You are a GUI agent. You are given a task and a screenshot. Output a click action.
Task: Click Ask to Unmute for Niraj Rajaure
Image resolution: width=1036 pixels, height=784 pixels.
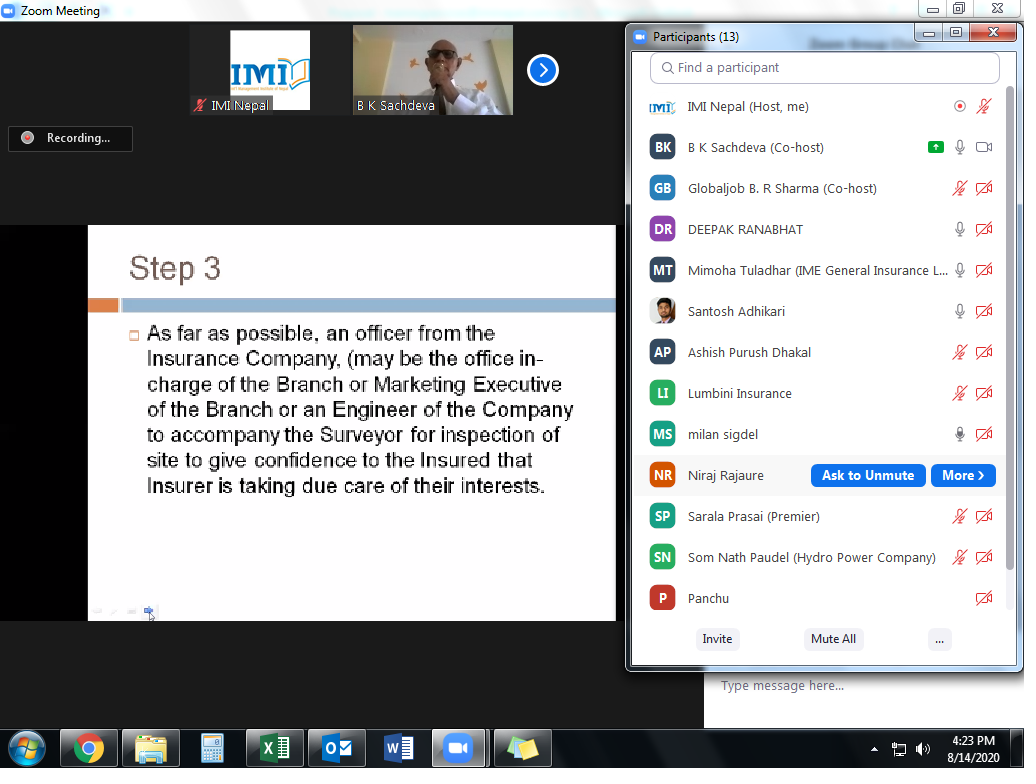[x=868, y=475]
